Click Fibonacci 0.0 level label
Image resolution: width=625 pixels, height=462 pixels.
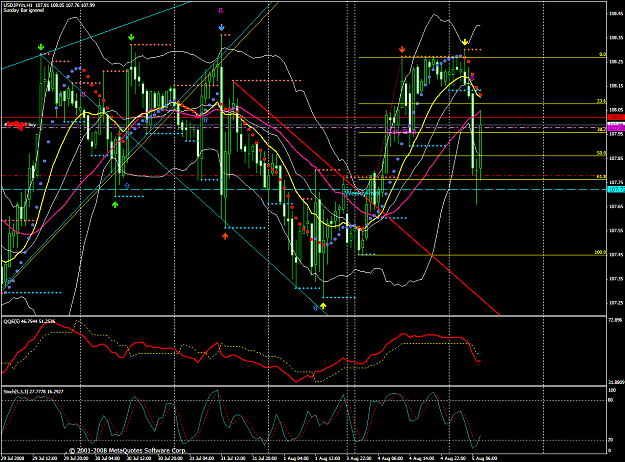coord(602,54)
